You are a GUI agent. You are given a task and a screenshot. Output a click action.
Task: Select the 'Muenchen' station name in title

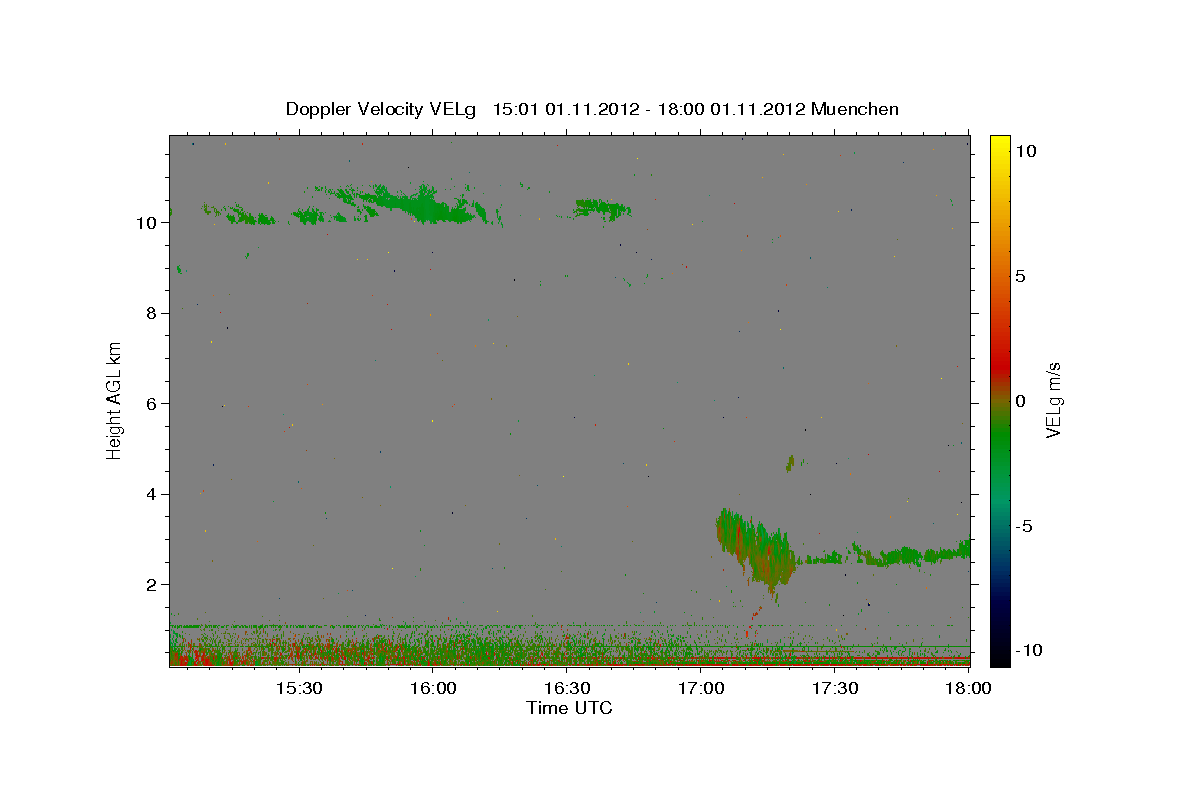[855, 109]
